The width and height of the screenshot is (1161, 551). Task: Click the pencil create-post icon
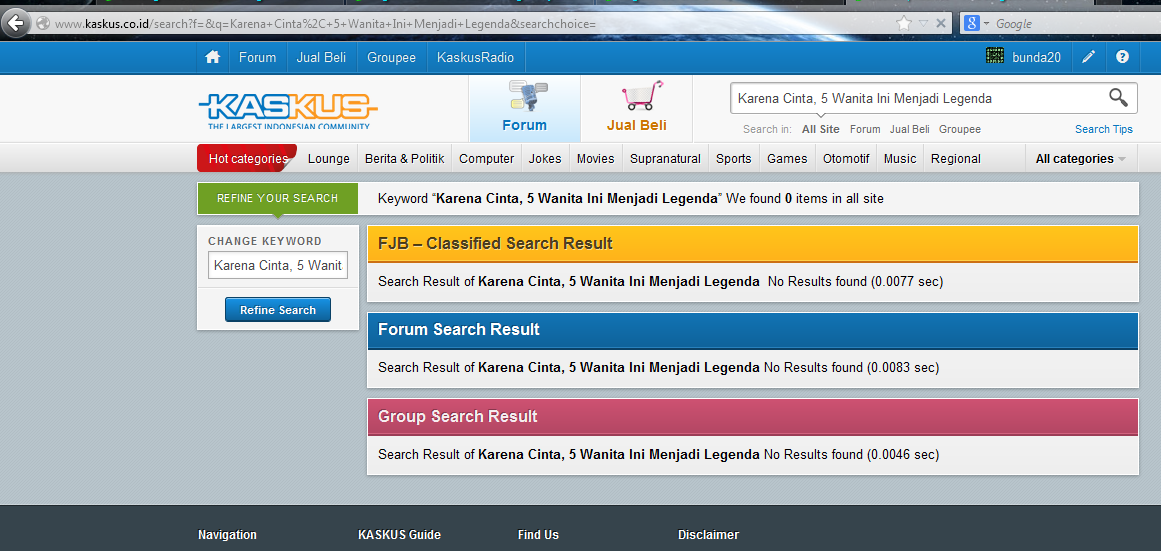click(x=1088, y=57)
